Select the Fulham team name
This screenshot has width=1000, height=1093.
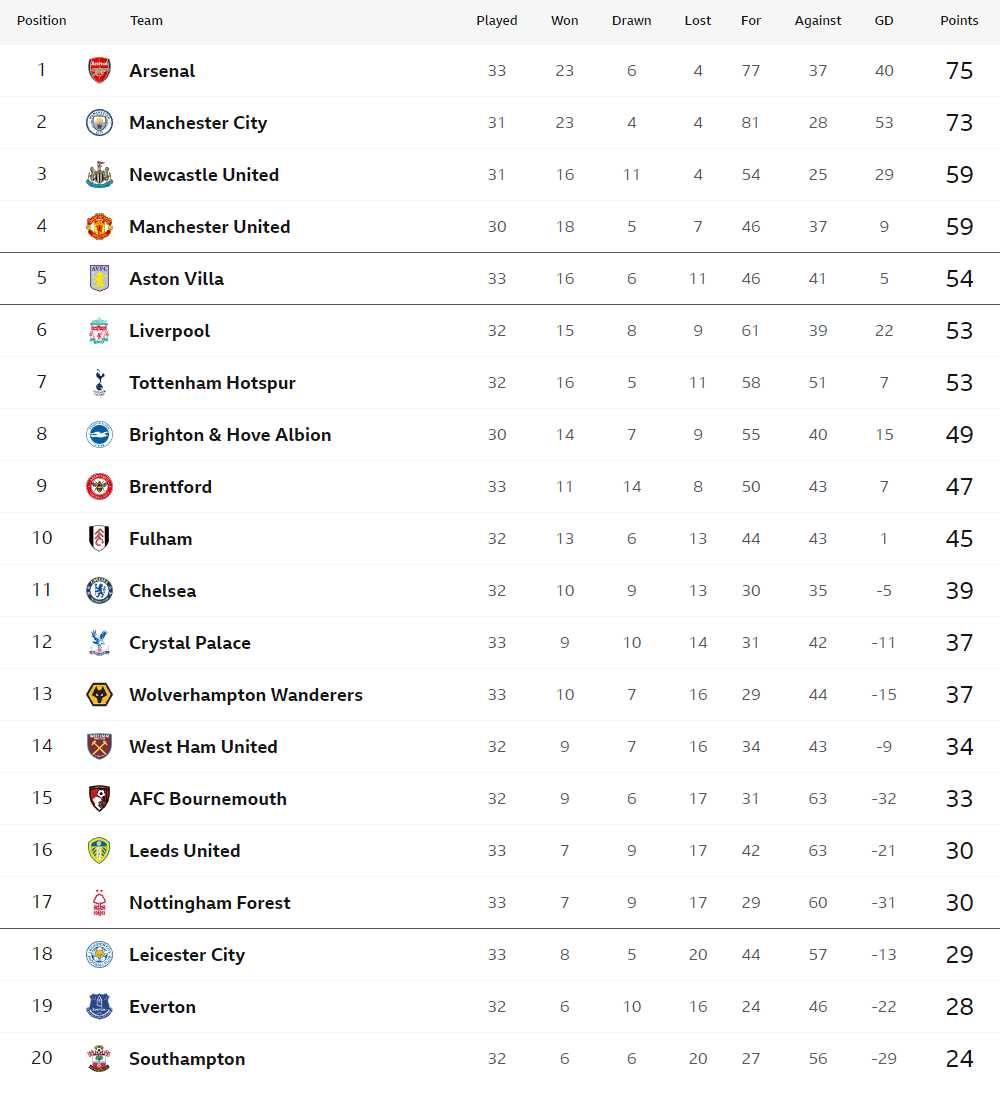click(161, 539)
